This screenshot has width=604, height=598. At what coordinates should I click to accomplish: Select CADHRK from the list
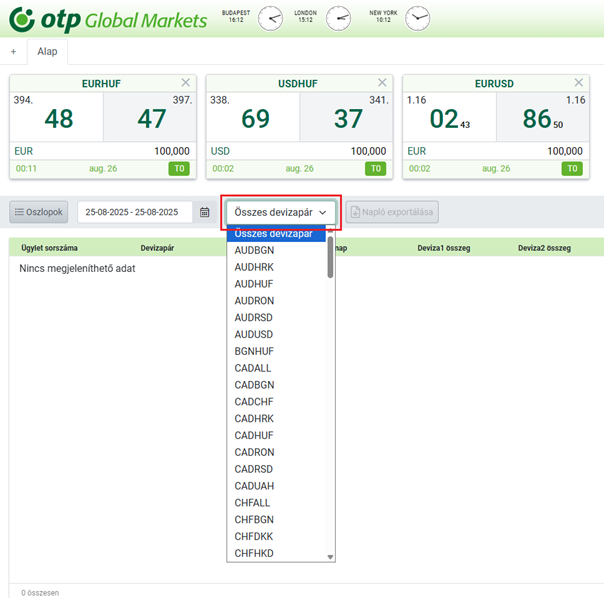(x=276, y=418)
